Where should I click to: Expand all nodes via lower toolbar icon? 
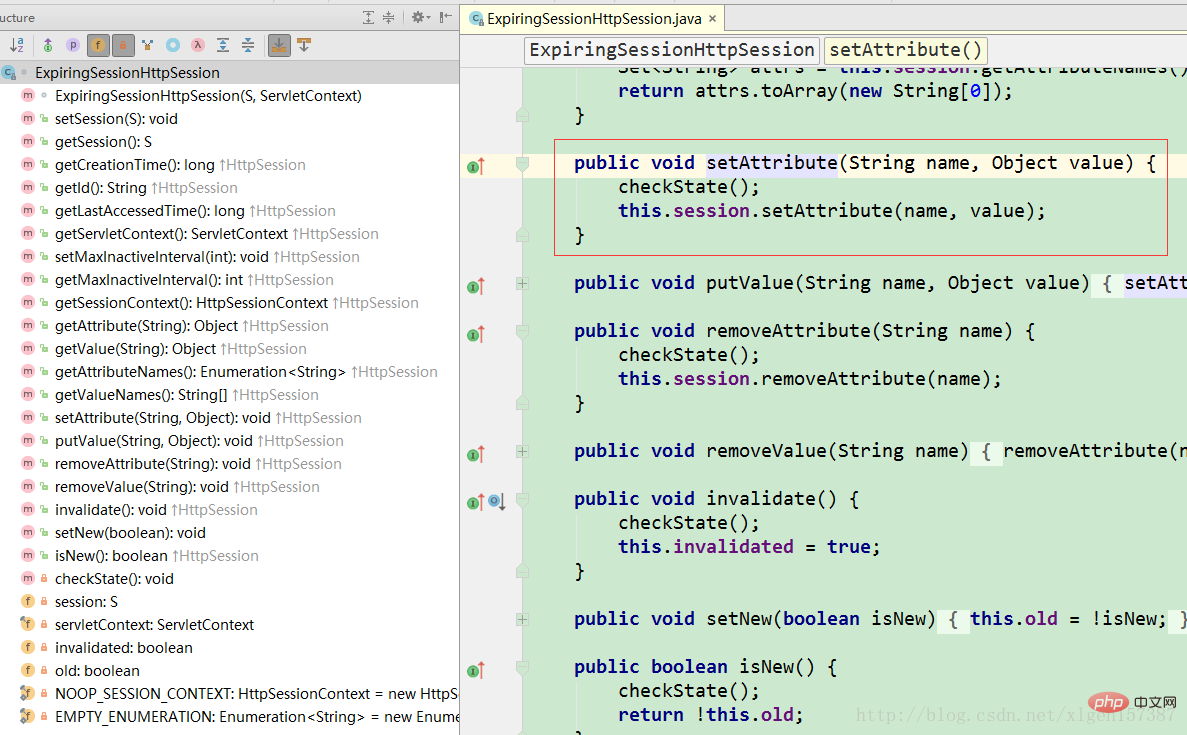point(223,45)
